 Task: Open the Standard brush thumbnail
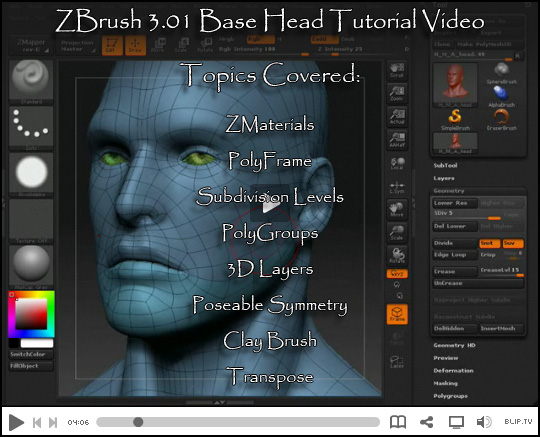pos(31,82)
